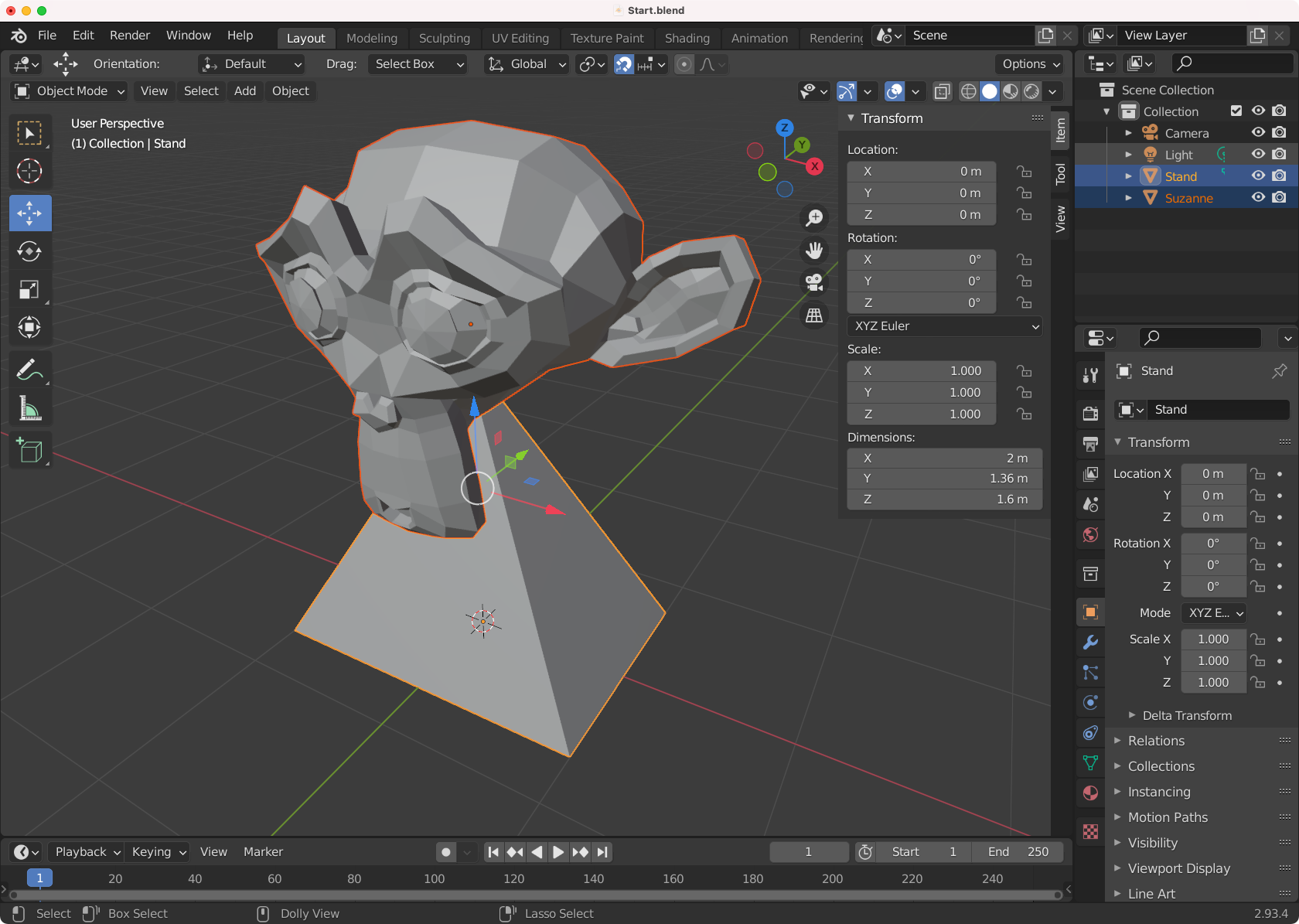Switch to the Shading workspace tab
Viewport: 1299px width, 924px height.
(x=687, y=38)
